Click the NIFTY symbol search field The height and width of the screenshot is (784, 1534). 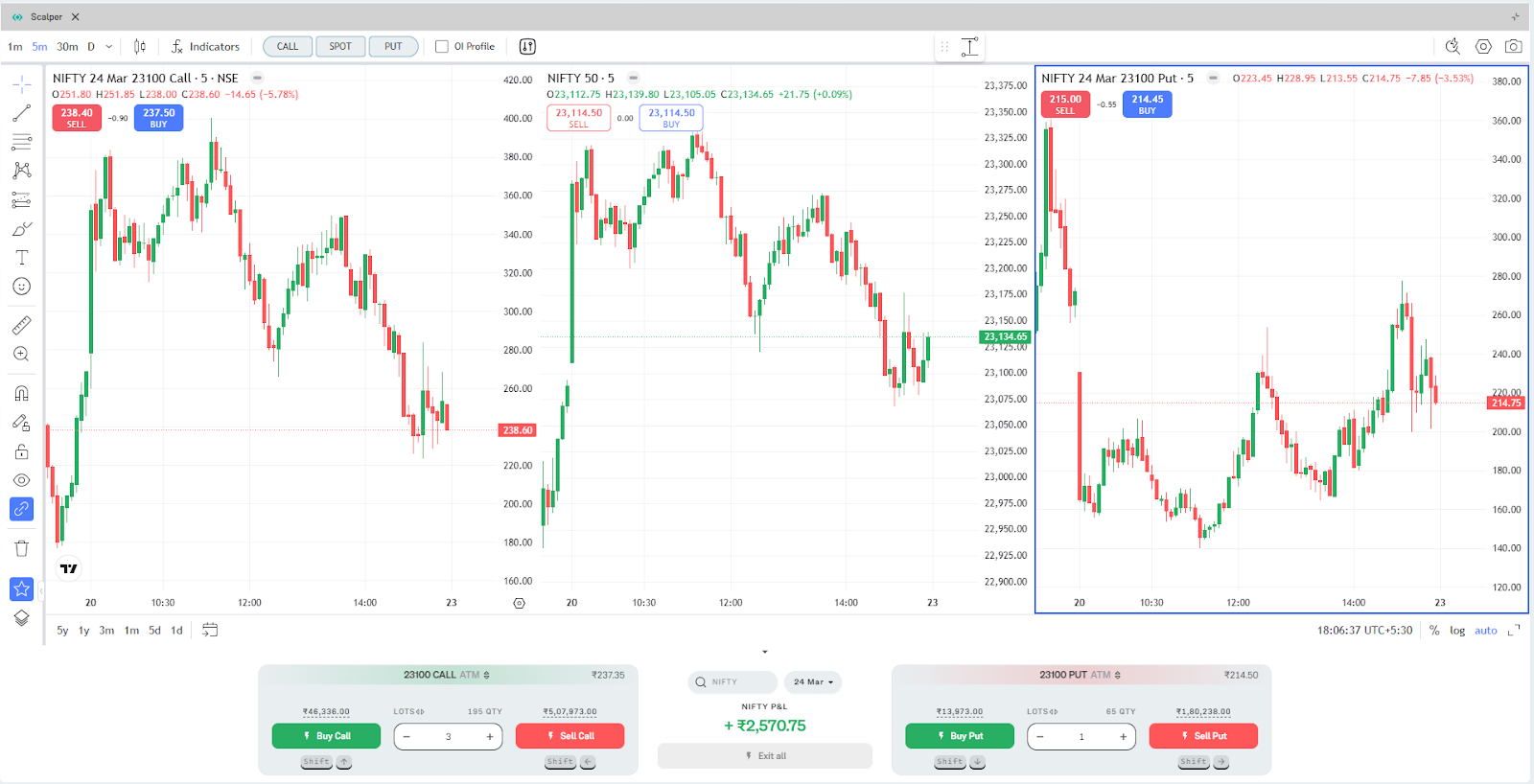coord(733,682)
